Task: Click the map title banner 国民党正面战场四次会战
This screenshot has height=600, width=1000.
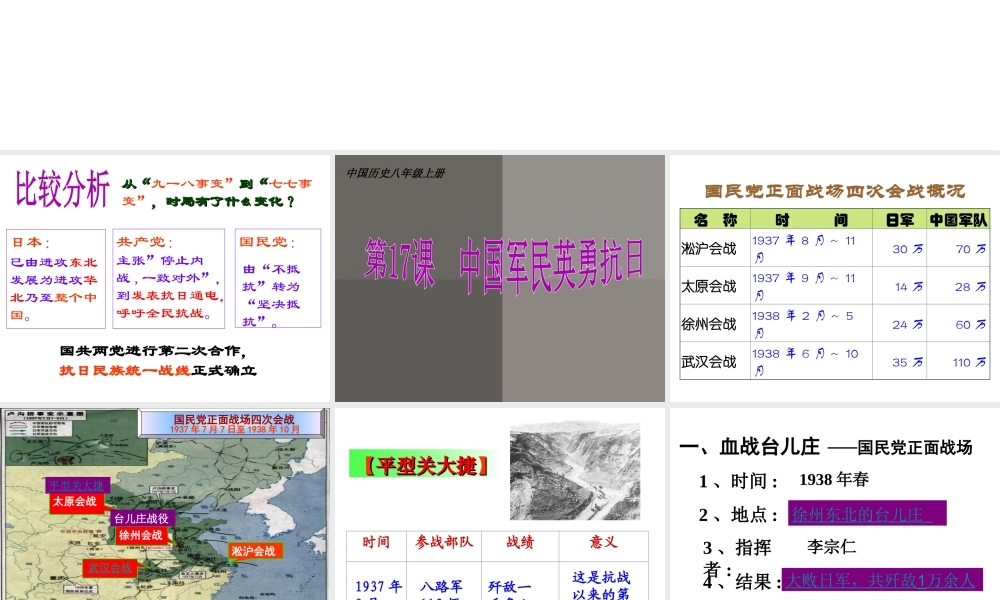Action: (233, 423)
